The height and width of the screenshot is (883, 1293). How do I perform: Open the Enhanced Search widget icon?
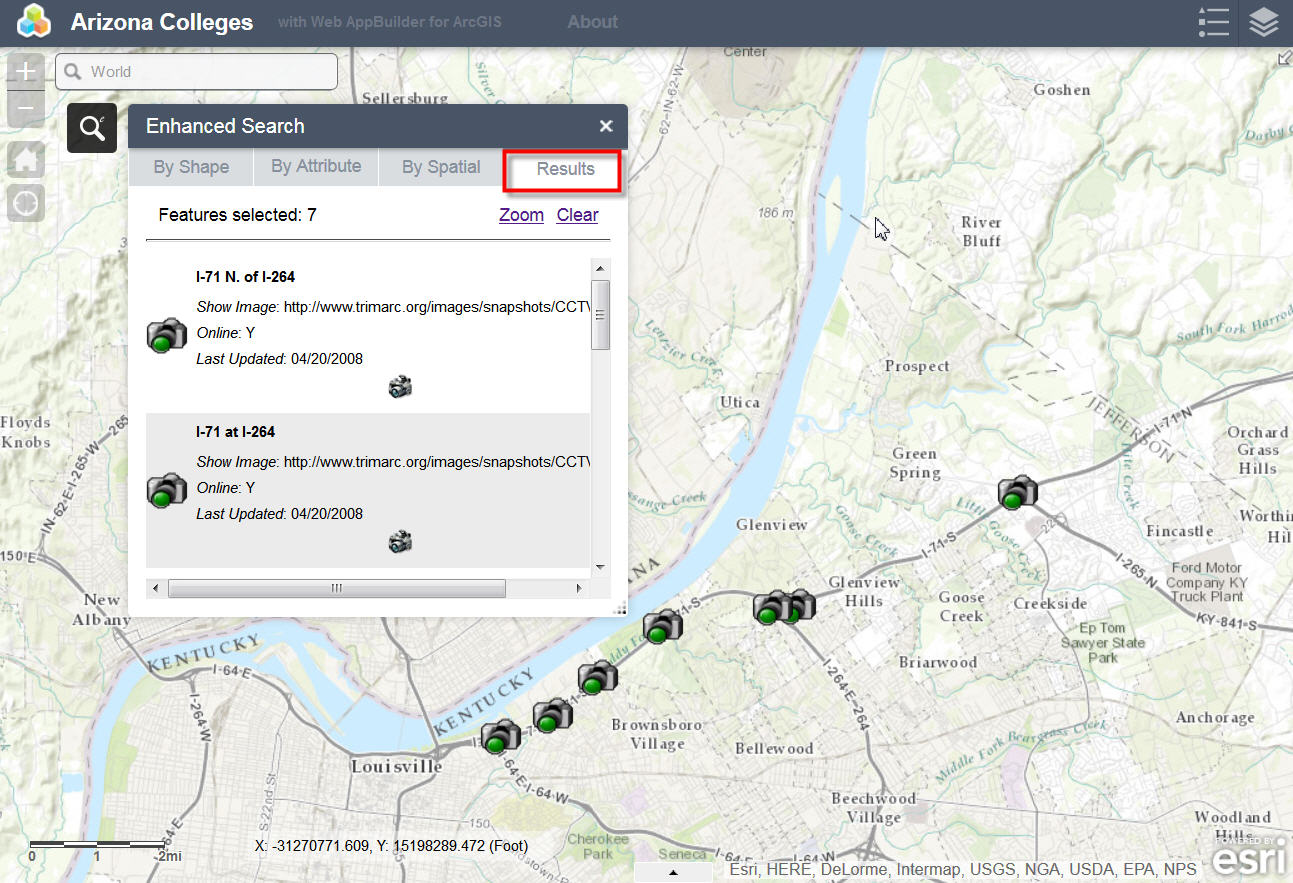92,128
